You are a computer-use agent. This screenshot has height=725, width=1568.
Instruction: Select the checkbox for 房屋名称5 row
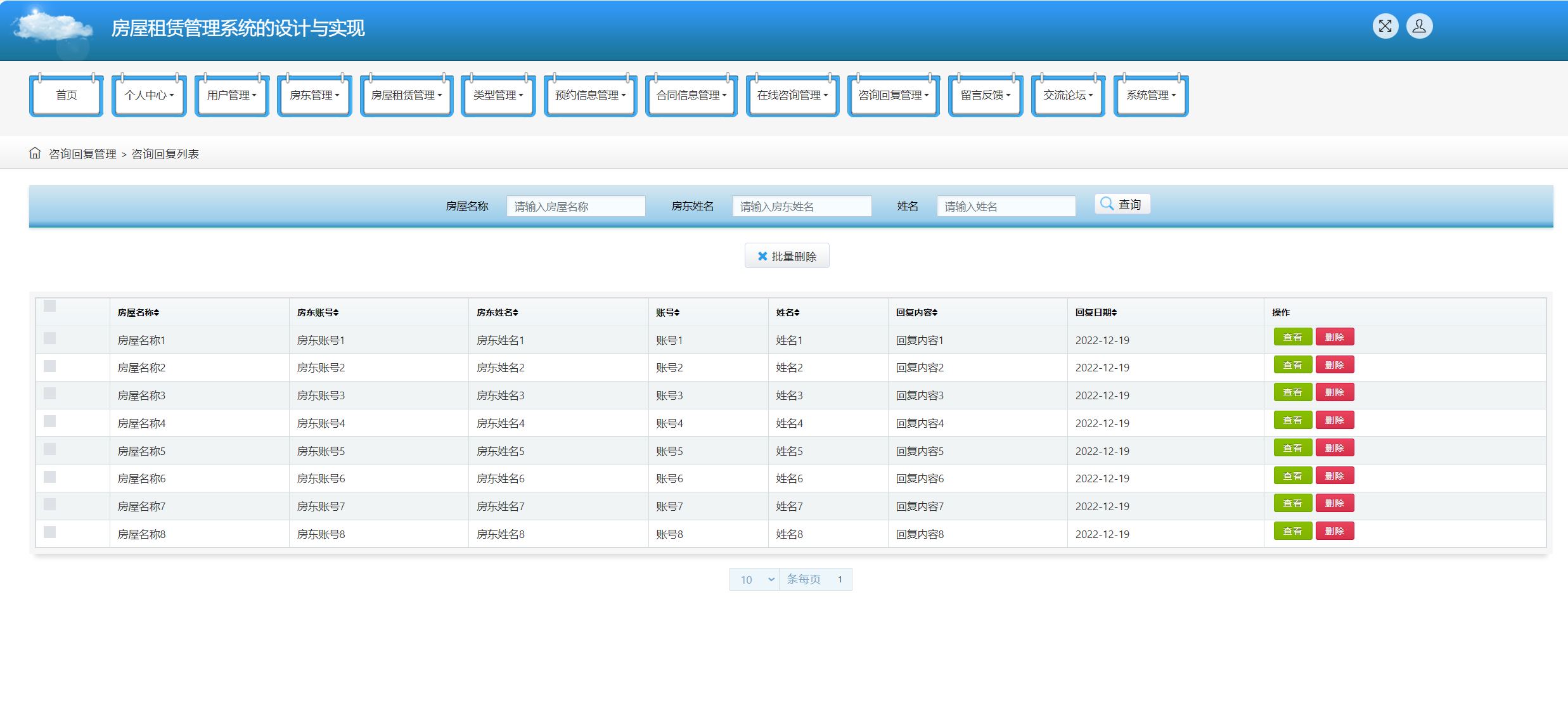click(x=50, y=449)
